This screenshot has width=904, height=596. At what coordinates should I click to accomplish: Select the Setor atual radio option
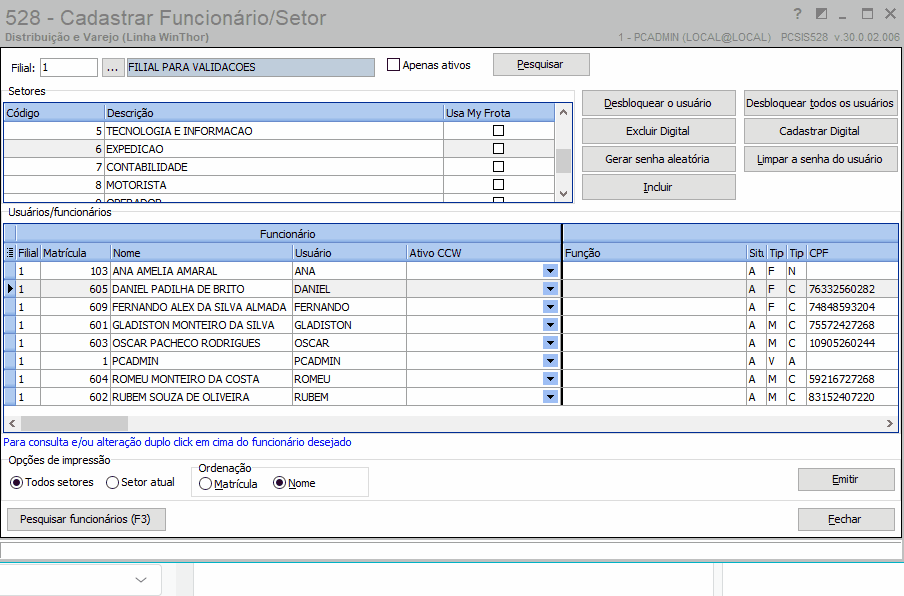[x=112, y=482]
